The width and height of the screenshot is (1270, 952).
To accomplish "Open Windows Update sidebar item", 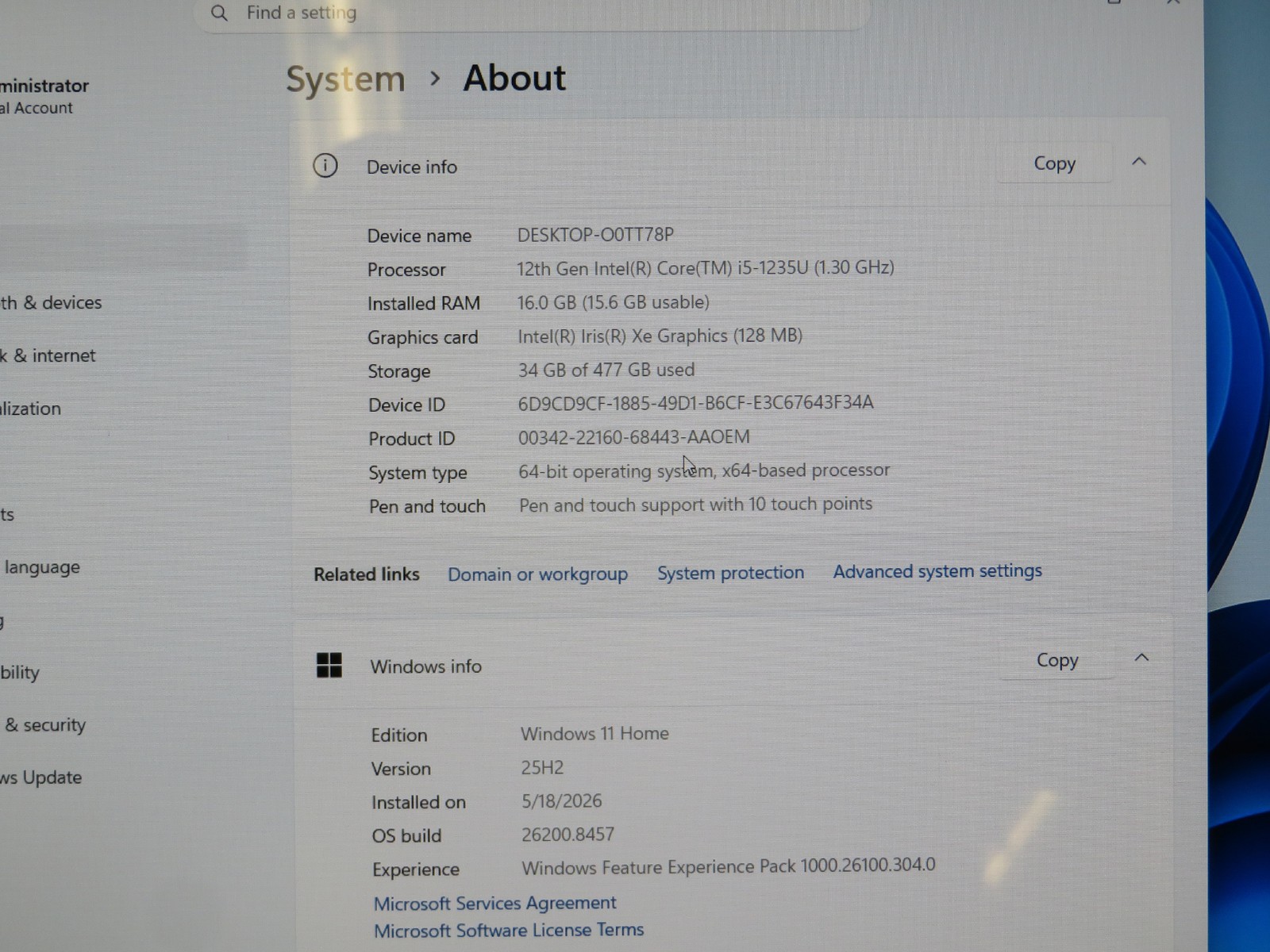I will click(x=41, y=777).
